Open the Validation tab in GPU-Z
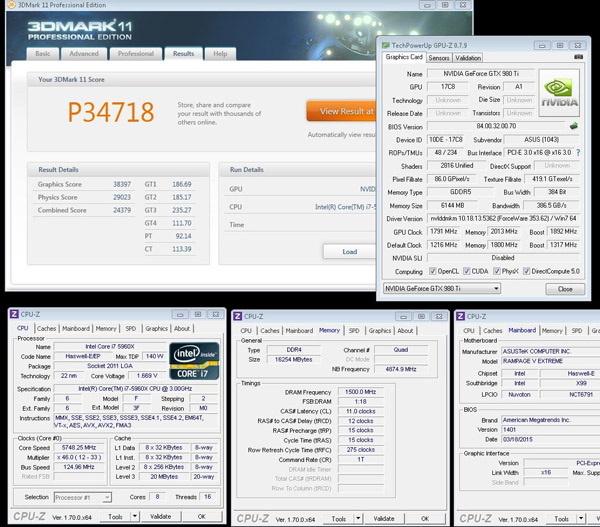The image size is (600, 527). tap(468, 58)
